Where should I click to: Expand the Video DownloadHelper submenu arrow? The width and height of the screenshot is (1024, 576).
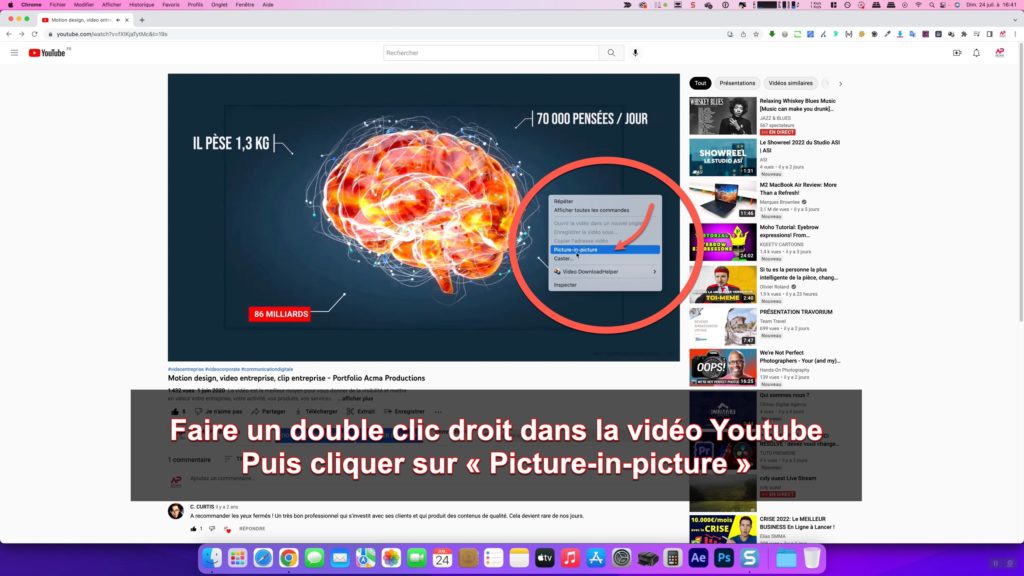coord(654,272)
